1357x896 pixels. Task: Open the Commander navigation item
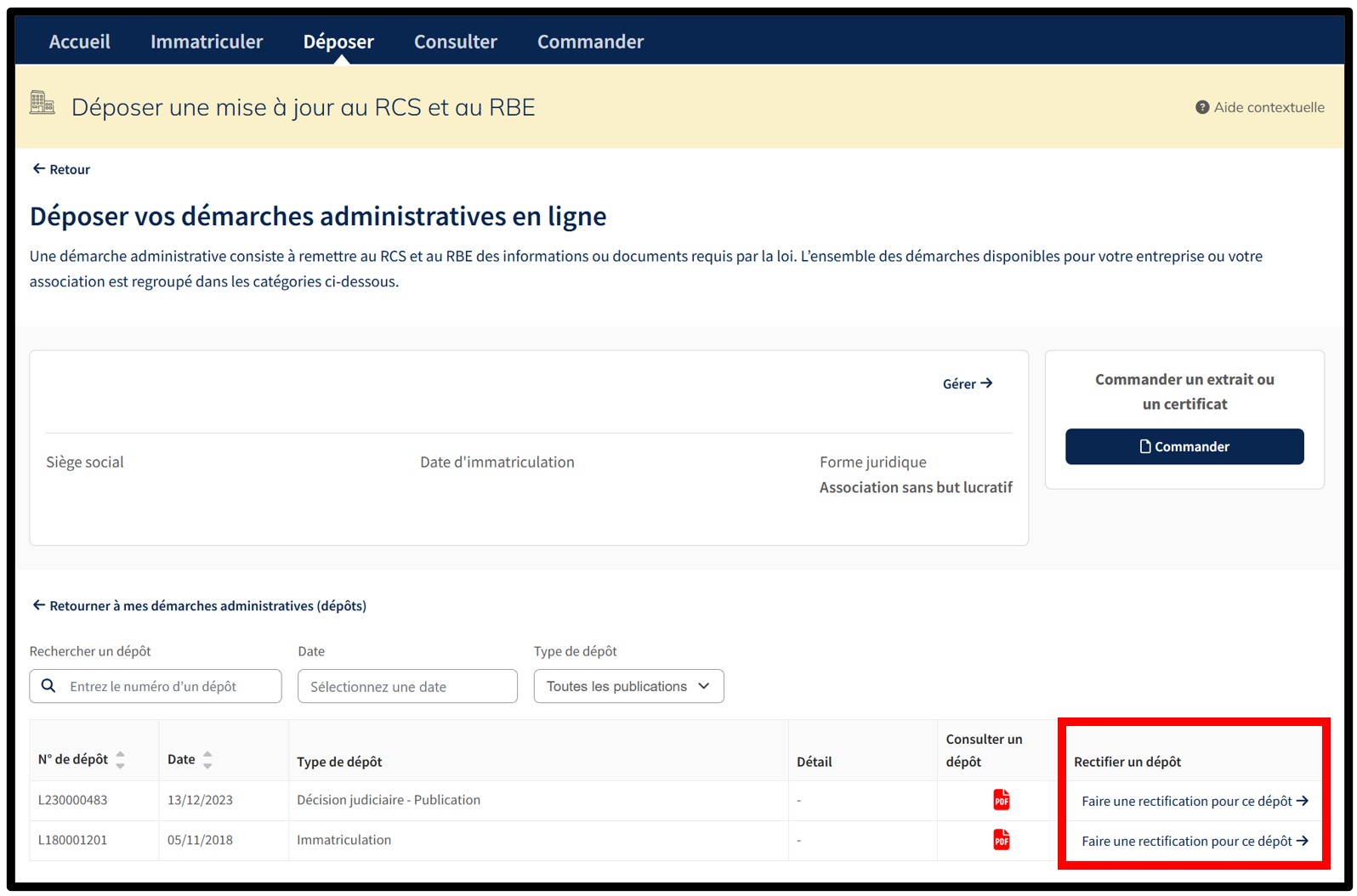(590, 42)
